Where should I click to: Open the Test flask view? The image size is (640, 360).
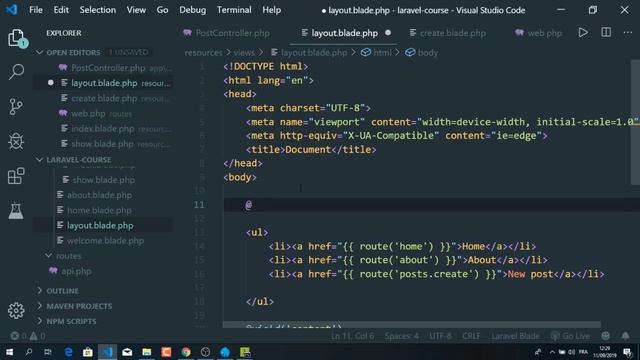[16, 211]
